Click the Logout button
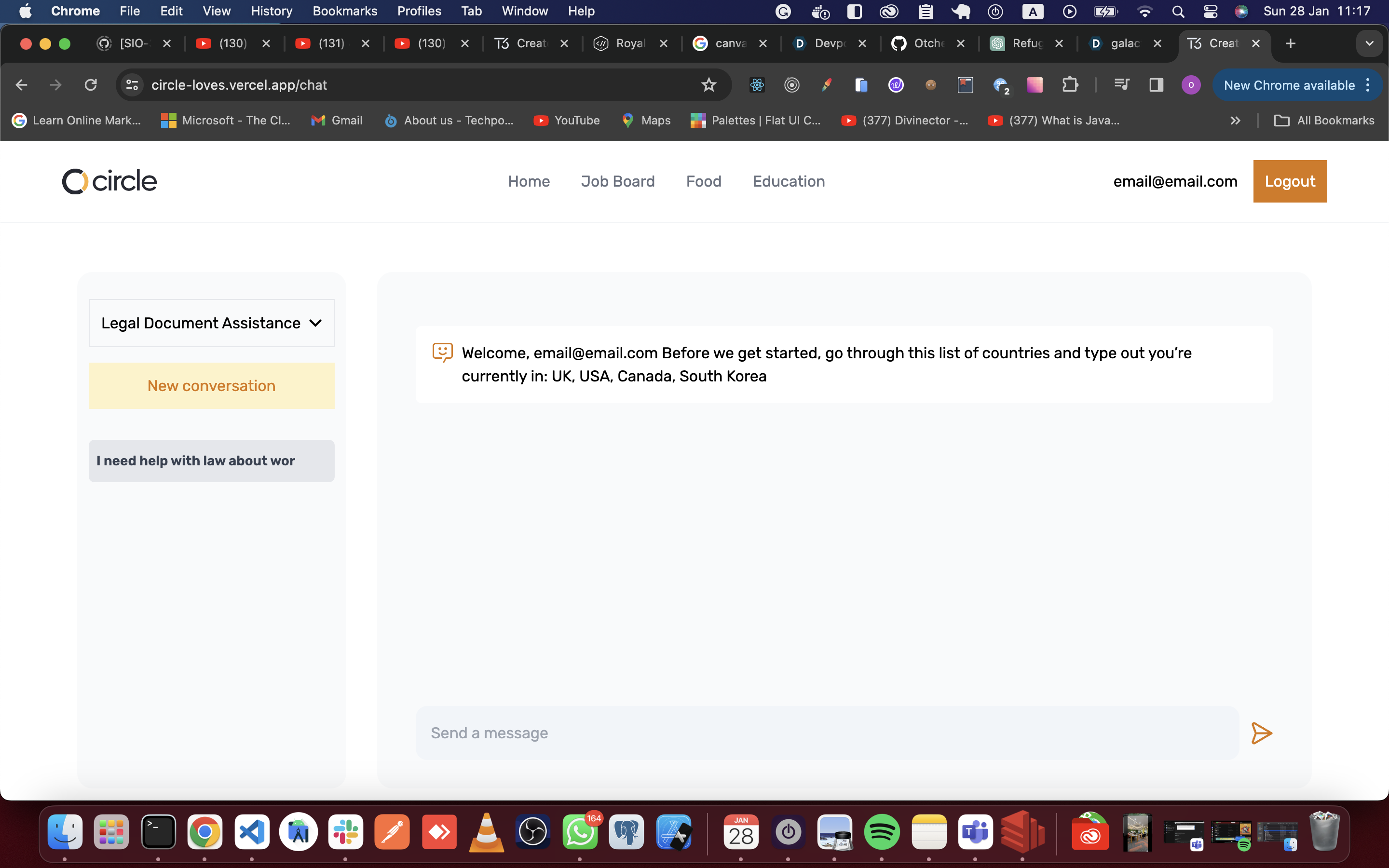 [x=1290, y=181]
